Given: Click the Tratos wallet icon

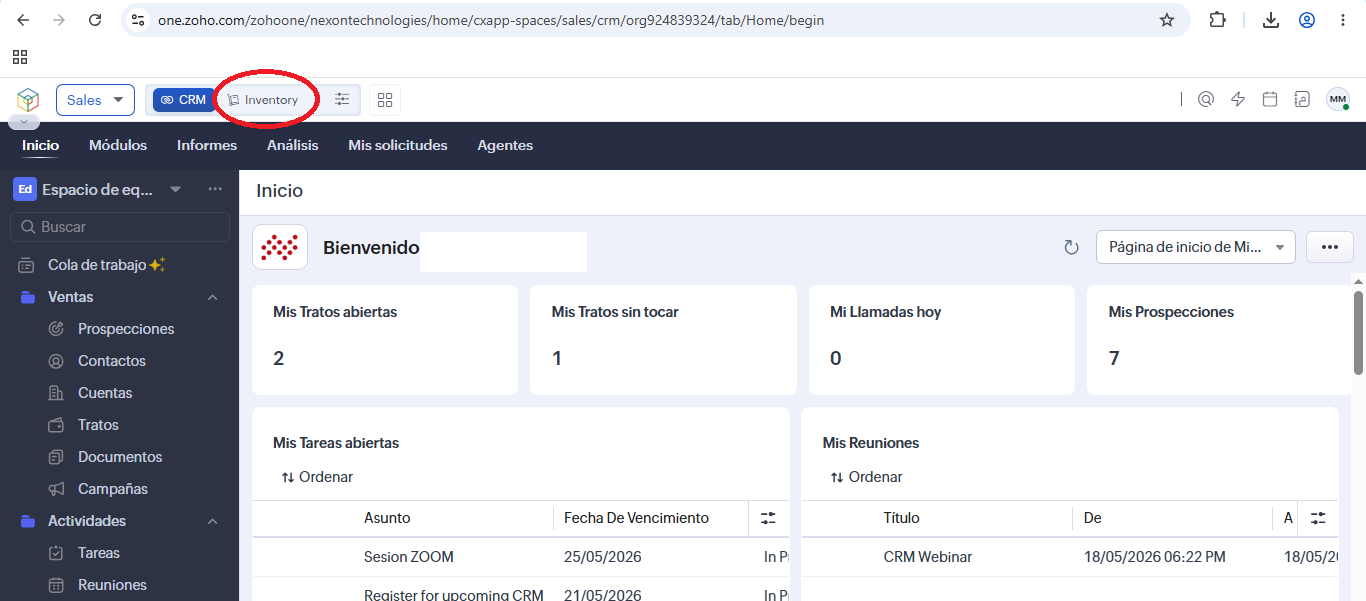Looking at the screenshot, I should (57, 425).
